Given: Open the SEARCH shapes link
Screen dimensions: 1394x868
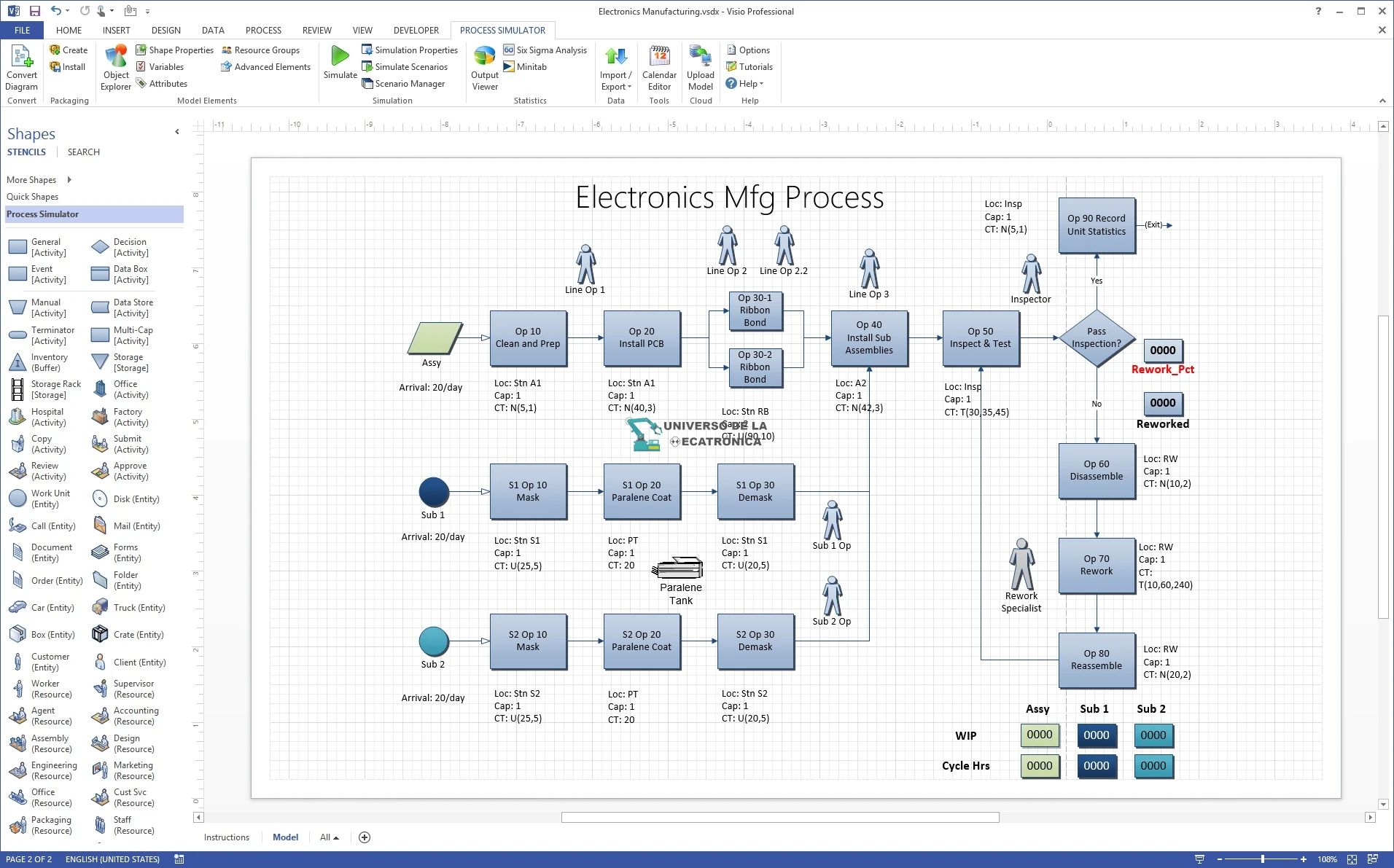Looking at the screenshot, I should coord(83,152).
